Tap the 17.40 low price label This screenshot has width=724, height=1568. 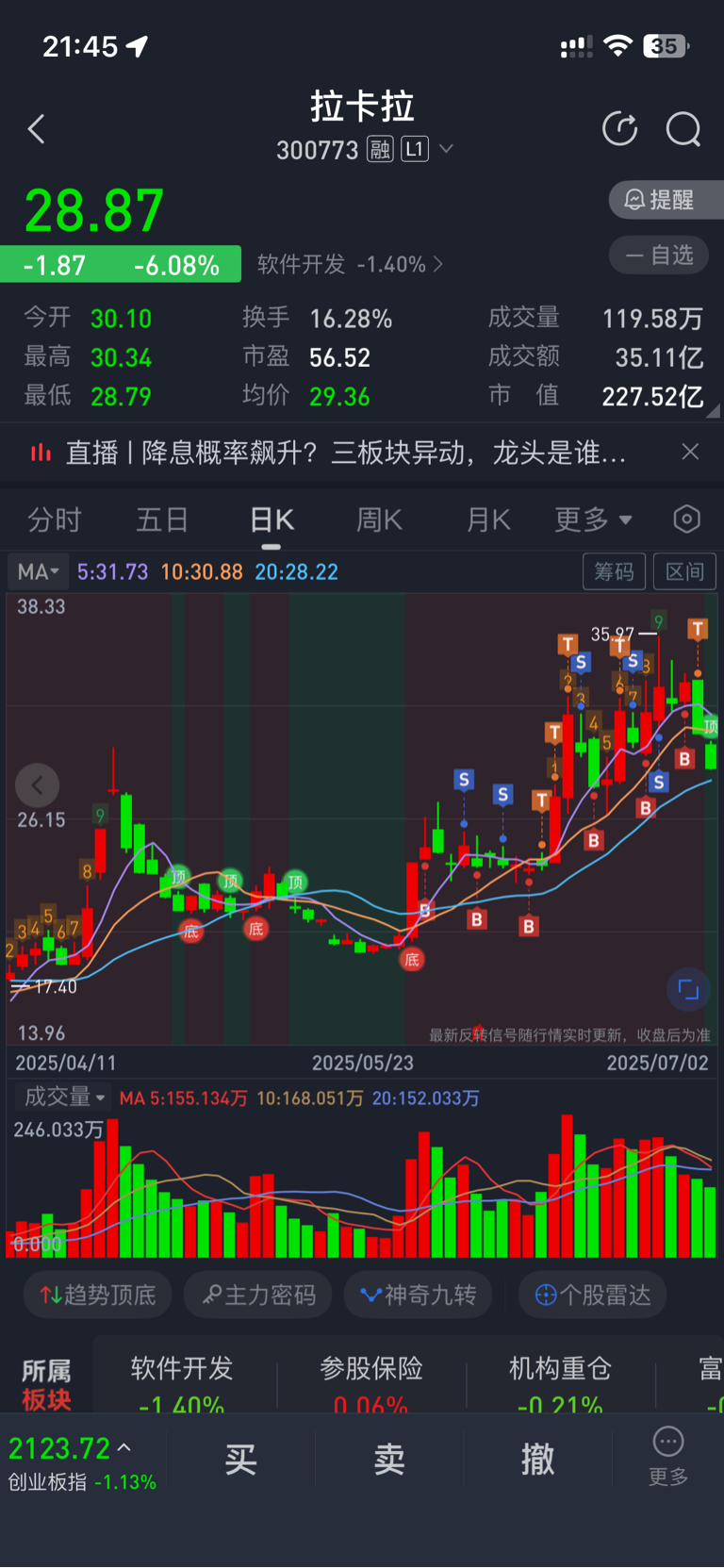tap(56, 986)
